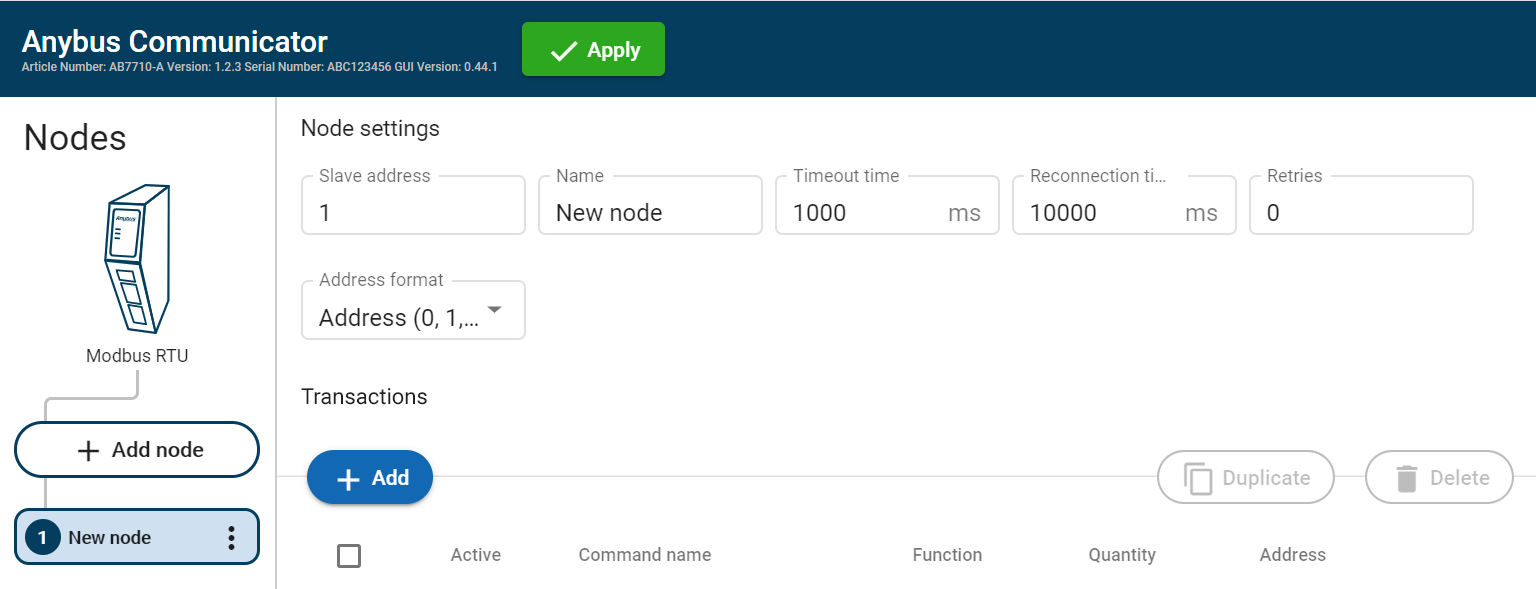Click the node number badge labeled 1

pos(41,537)
